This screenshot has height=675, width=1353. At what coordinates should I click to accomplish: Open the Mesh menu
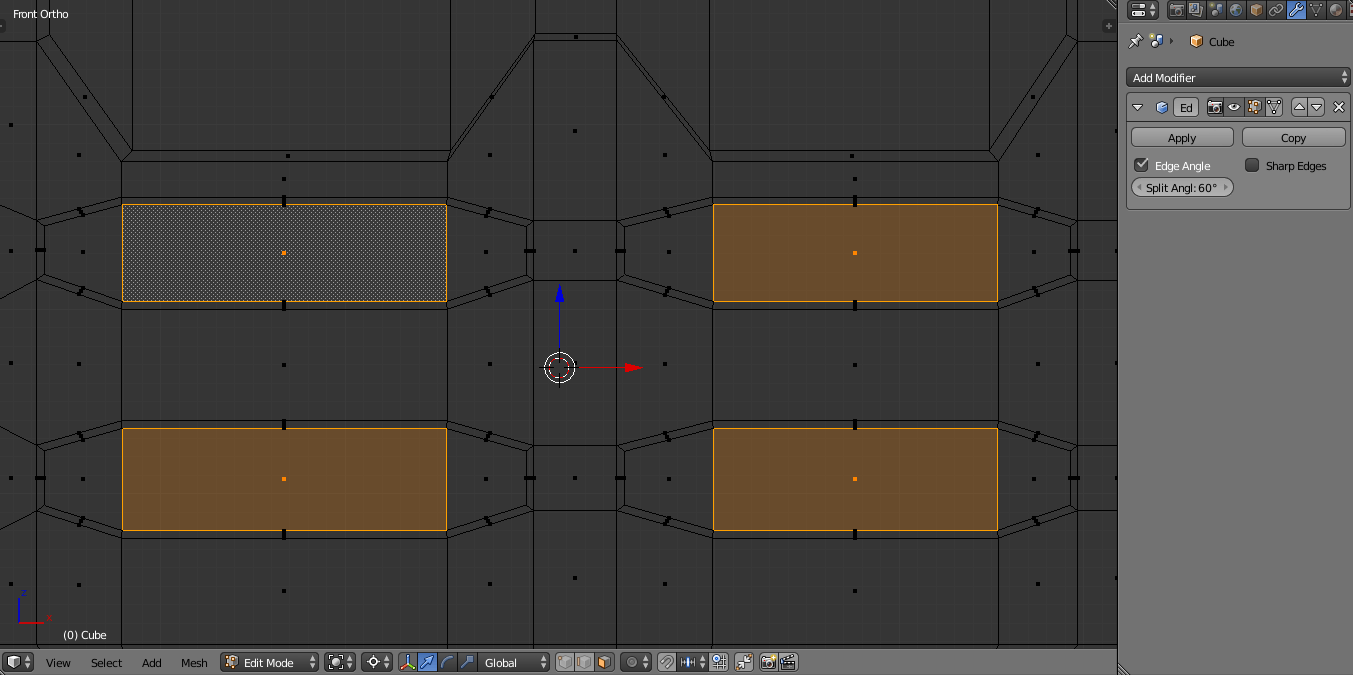pyautogui.click(x=194, y=663)
